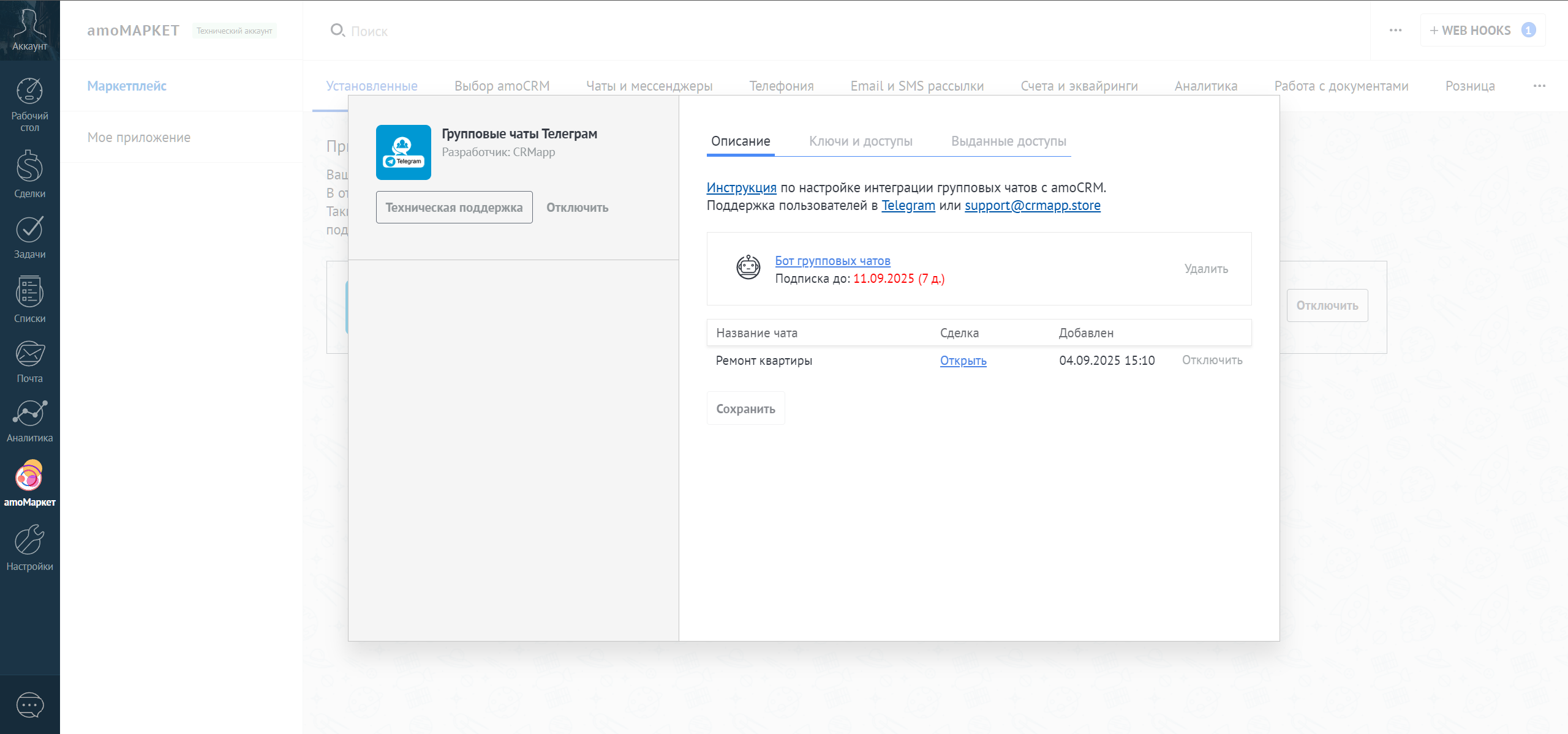Open the chat bubble icon at sidebar bottom

point(29,705)
